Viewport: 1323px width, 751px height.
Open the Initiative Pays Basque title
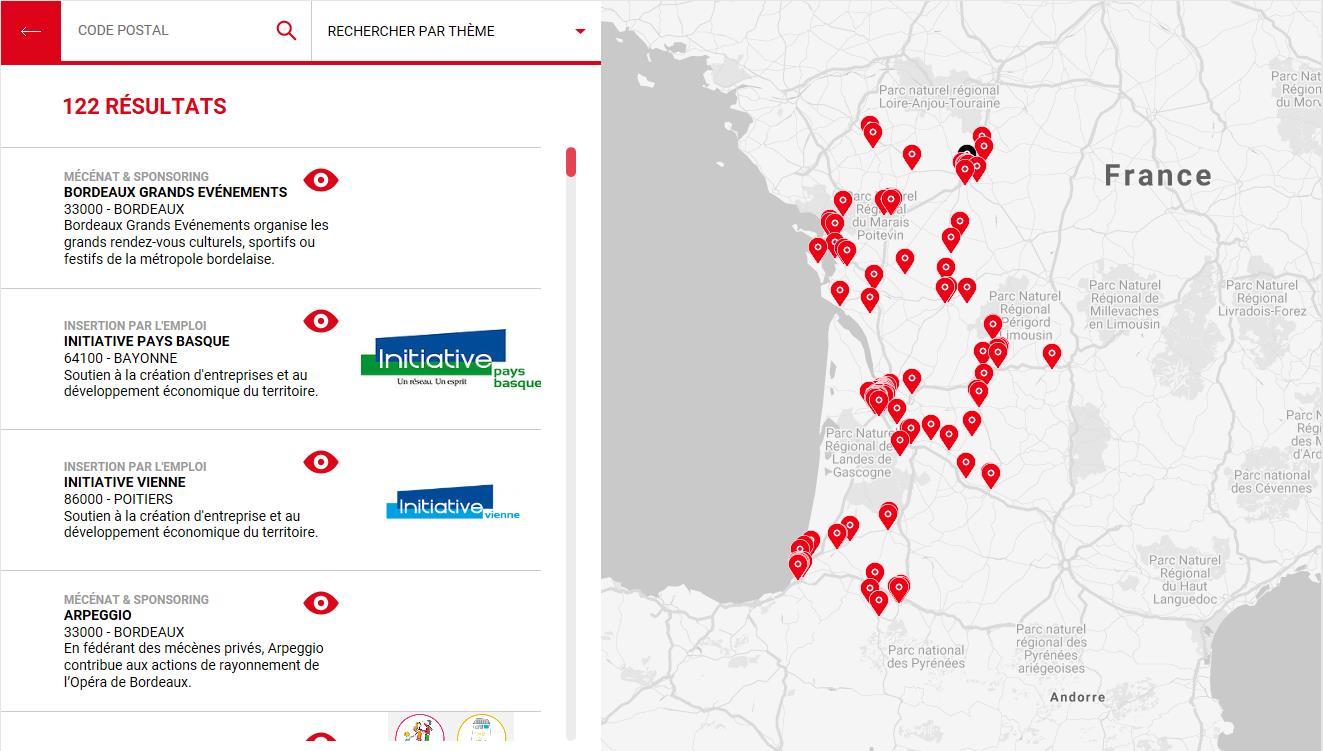[147, 341]
